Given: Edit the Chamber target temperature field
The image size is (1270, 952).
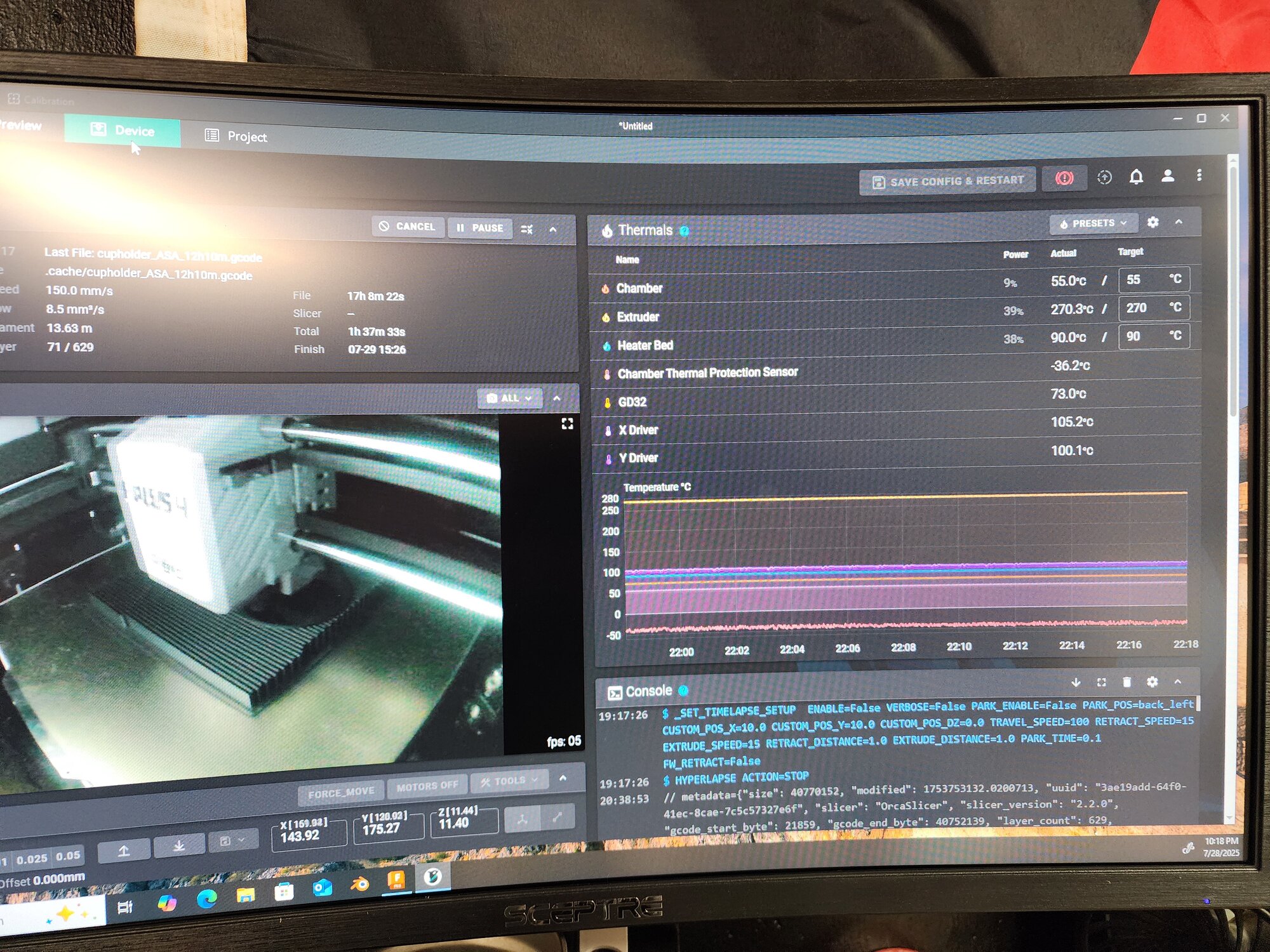Looking at the screenshot, I should coord(1154,279).
